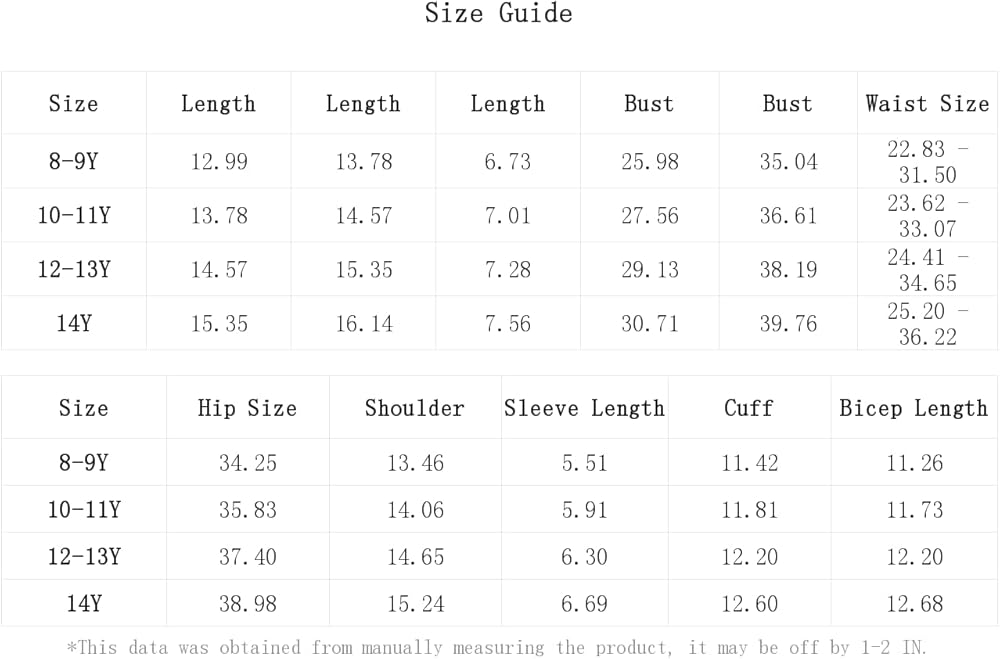Select the Shoulder column header
The image size is (1000, 659).
415,408
